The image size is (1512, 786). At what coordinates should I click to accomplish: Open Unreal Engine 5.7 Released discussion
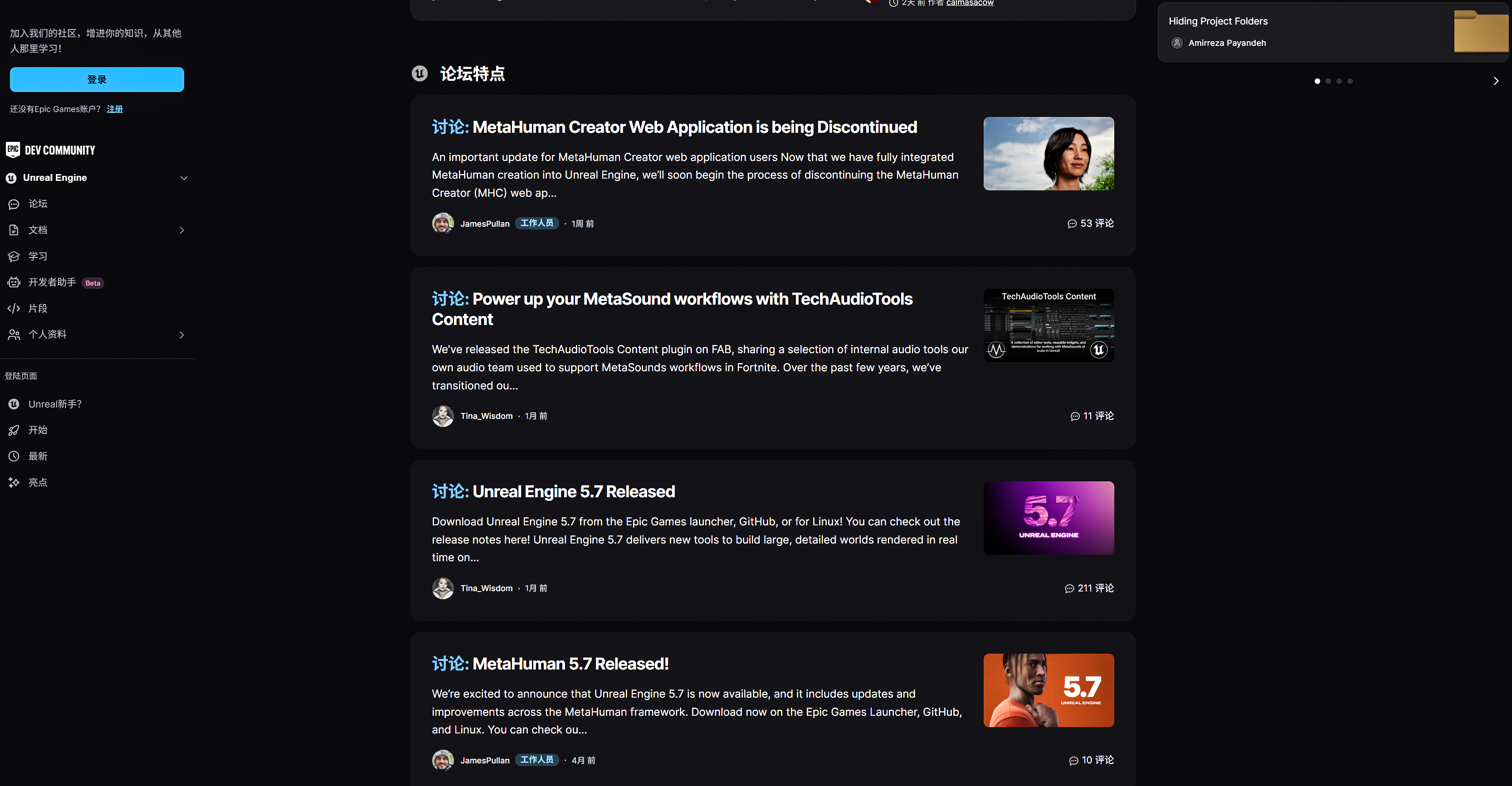pos(553,491)
